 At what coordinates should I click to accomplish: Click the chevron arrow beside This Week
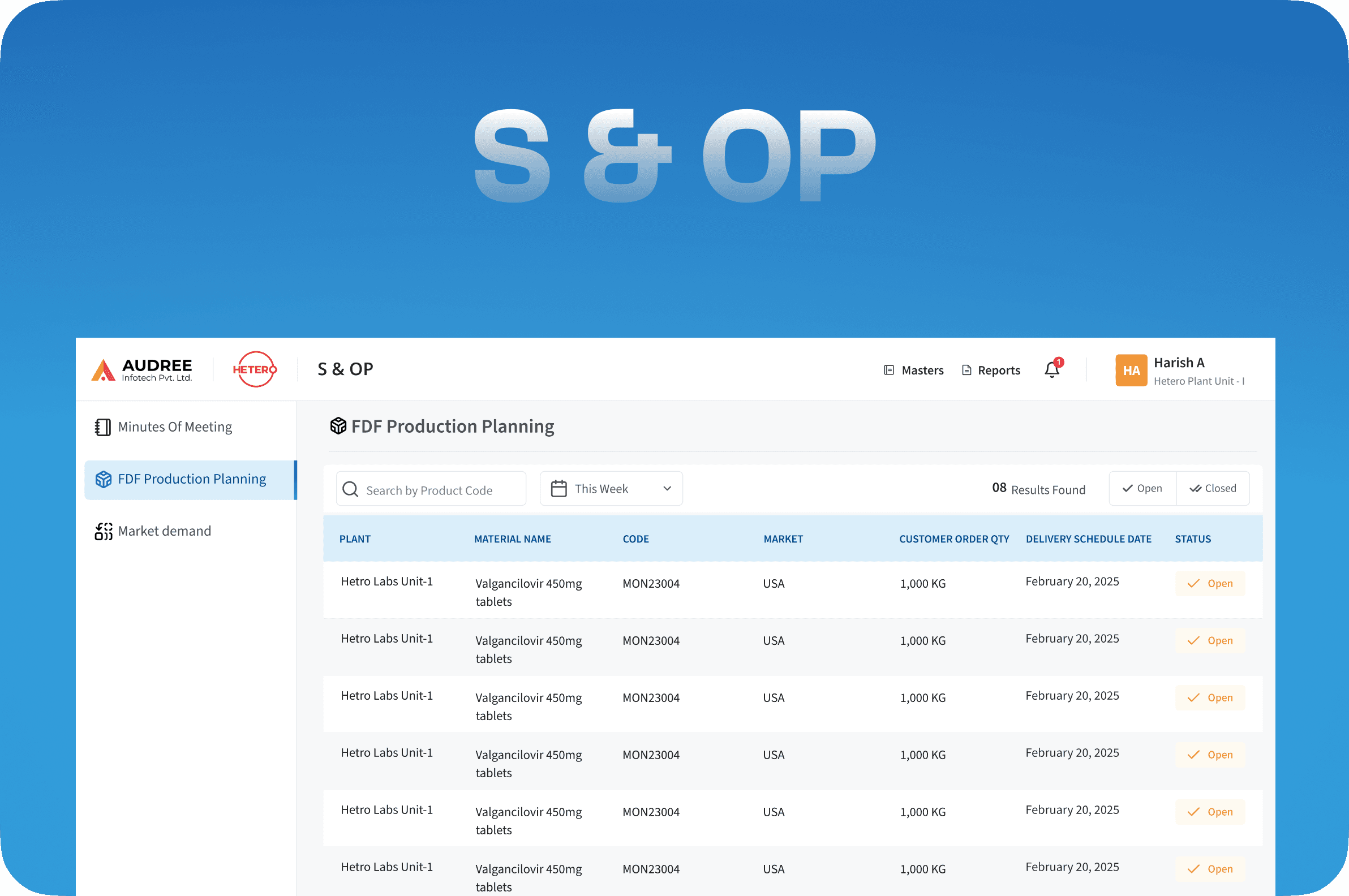click(667, 489)
